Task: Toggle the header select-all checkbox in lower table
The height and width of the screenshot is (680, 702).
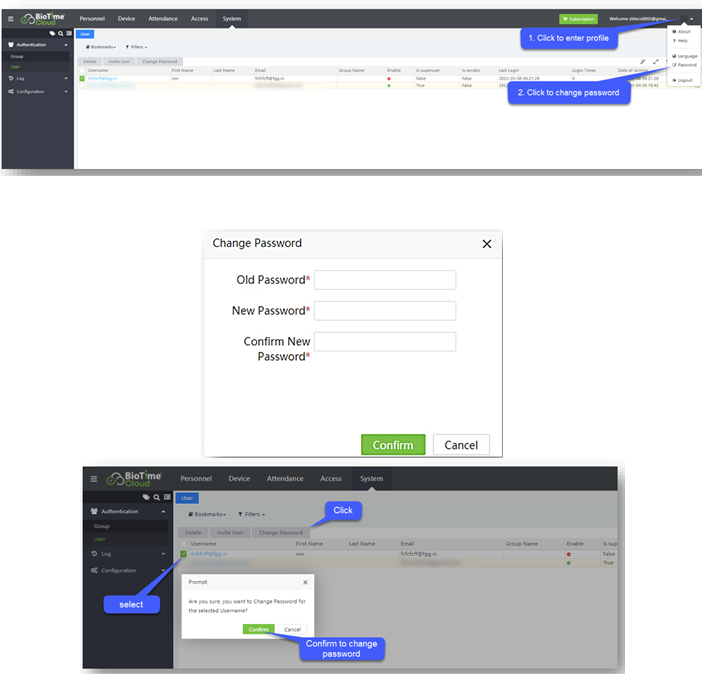Action: pyautogui.click(x=183, y=544)
